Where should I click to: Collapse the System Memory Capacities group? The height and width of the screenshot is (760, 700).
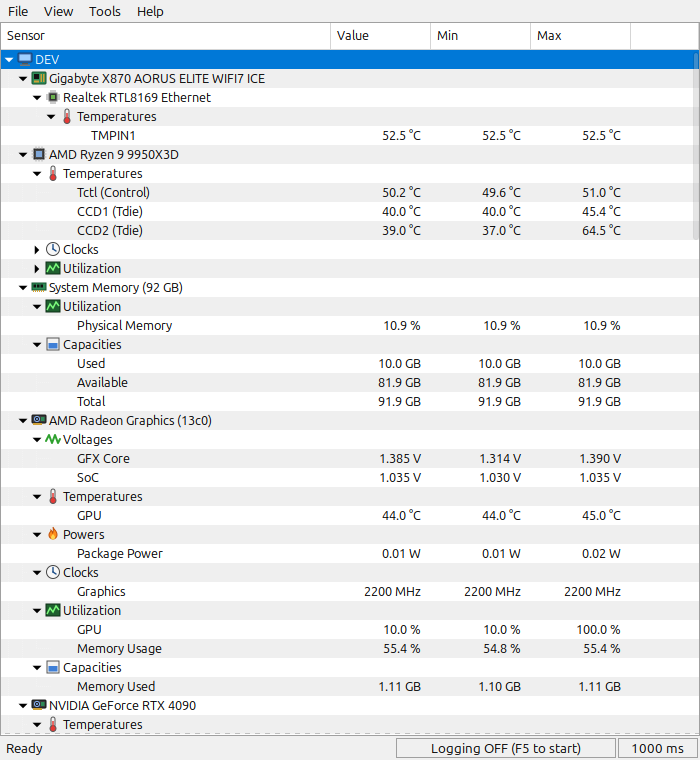coord(37,345)
